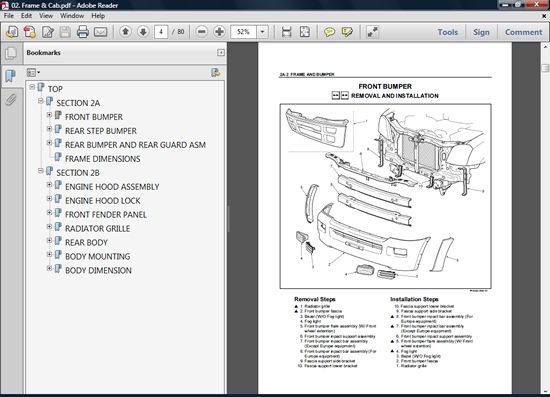550x397 pixels.
Task: Go to next page with down arrow
Action: [143, 32]
